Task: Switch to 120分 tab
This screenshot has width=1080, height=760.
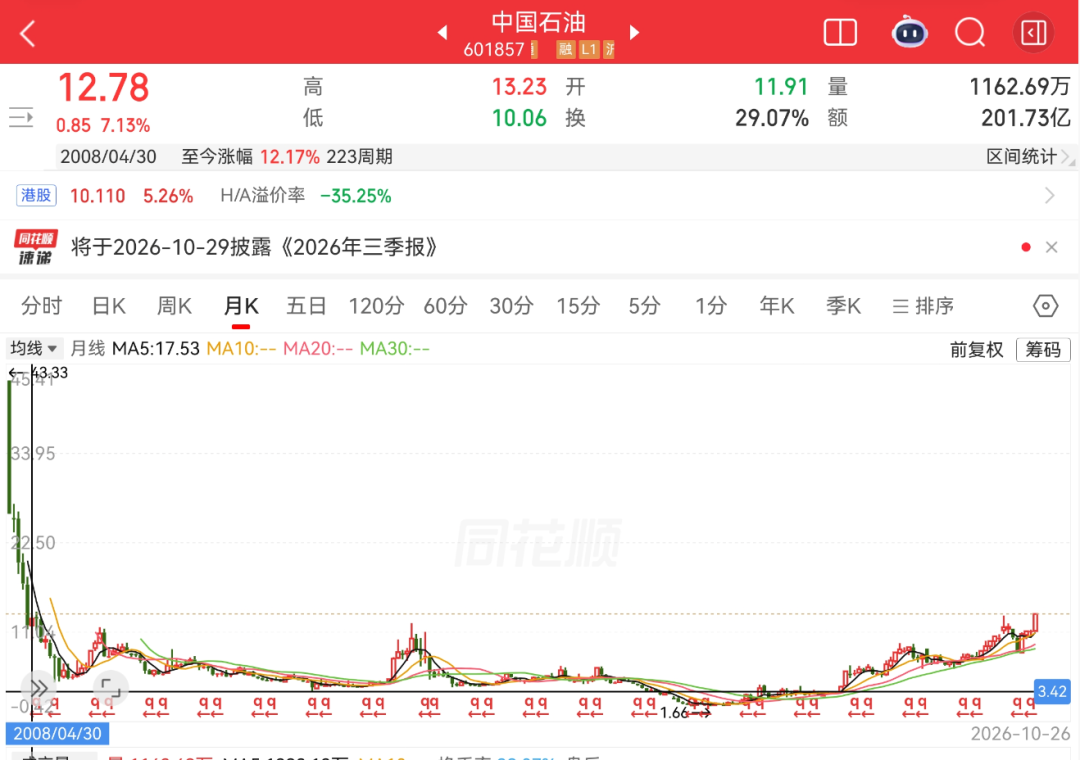Action: 376,305
